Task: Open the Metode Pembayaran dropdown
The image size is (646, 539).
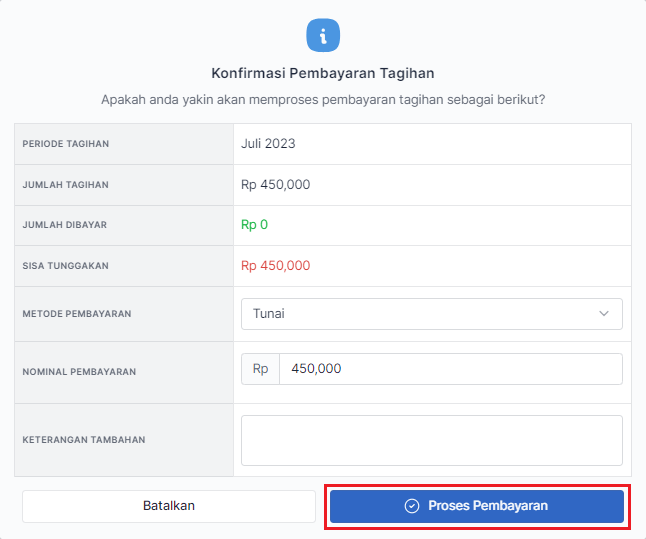Action: coord(431,314)
